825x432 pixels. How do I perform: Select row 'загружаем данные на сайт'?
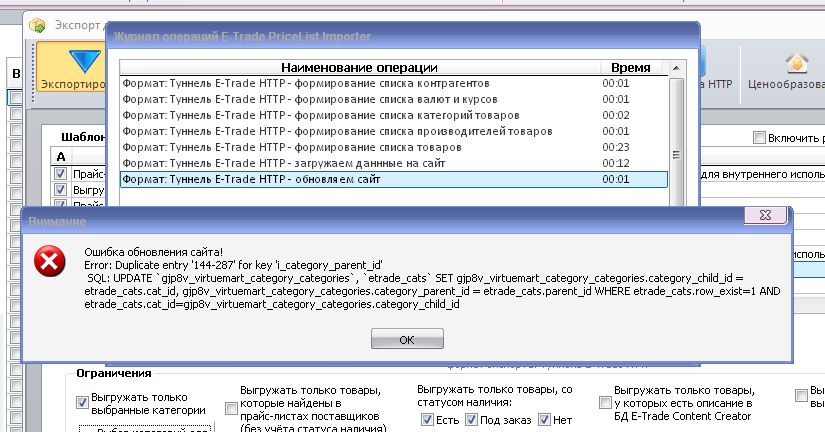click(394, 163)
